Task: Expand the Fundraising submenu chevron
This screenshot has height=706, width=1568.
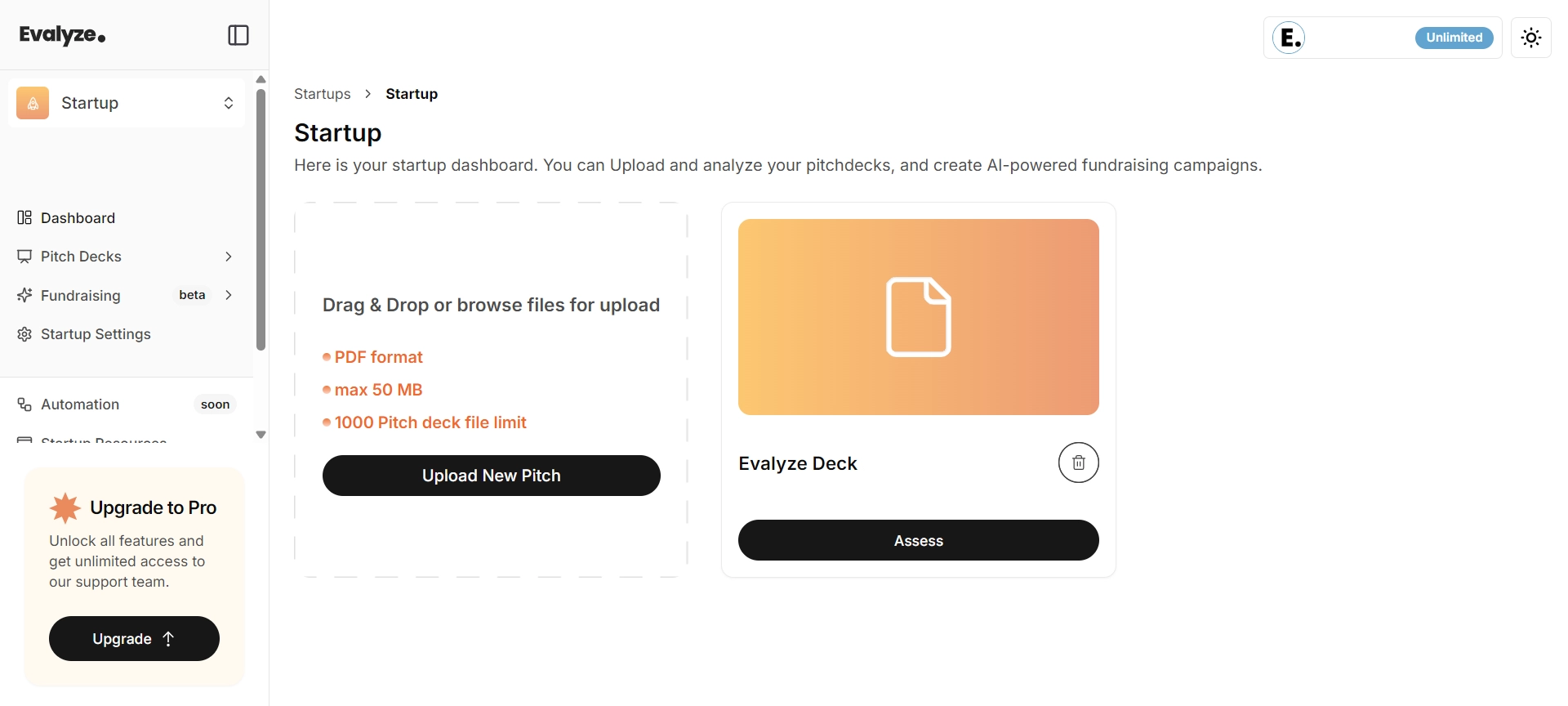Action: pyautogui.click(x=229, y=295)
